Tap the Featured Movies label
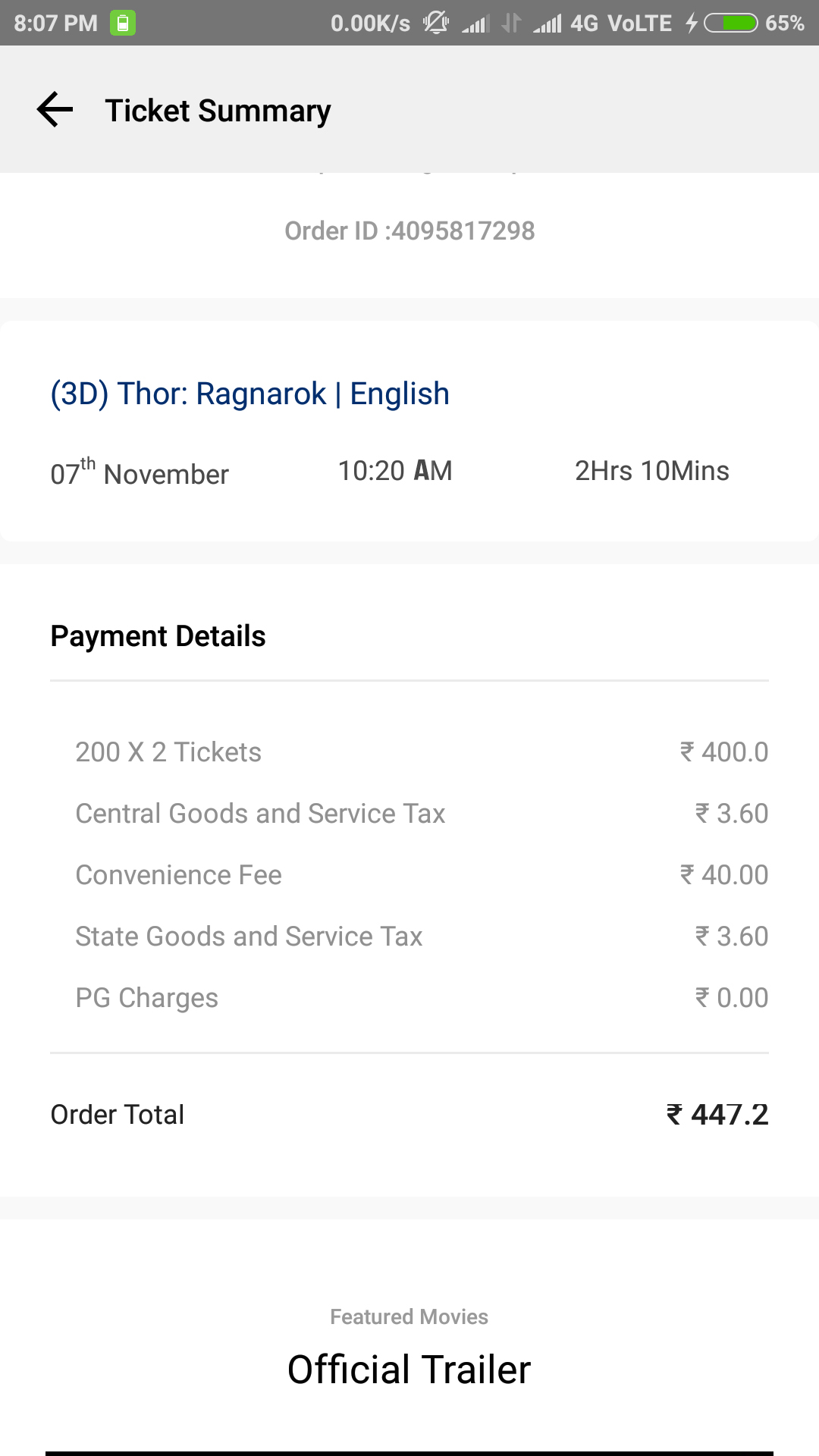819x1456 pixels. pyautogui.click(x=409, y=1316)
